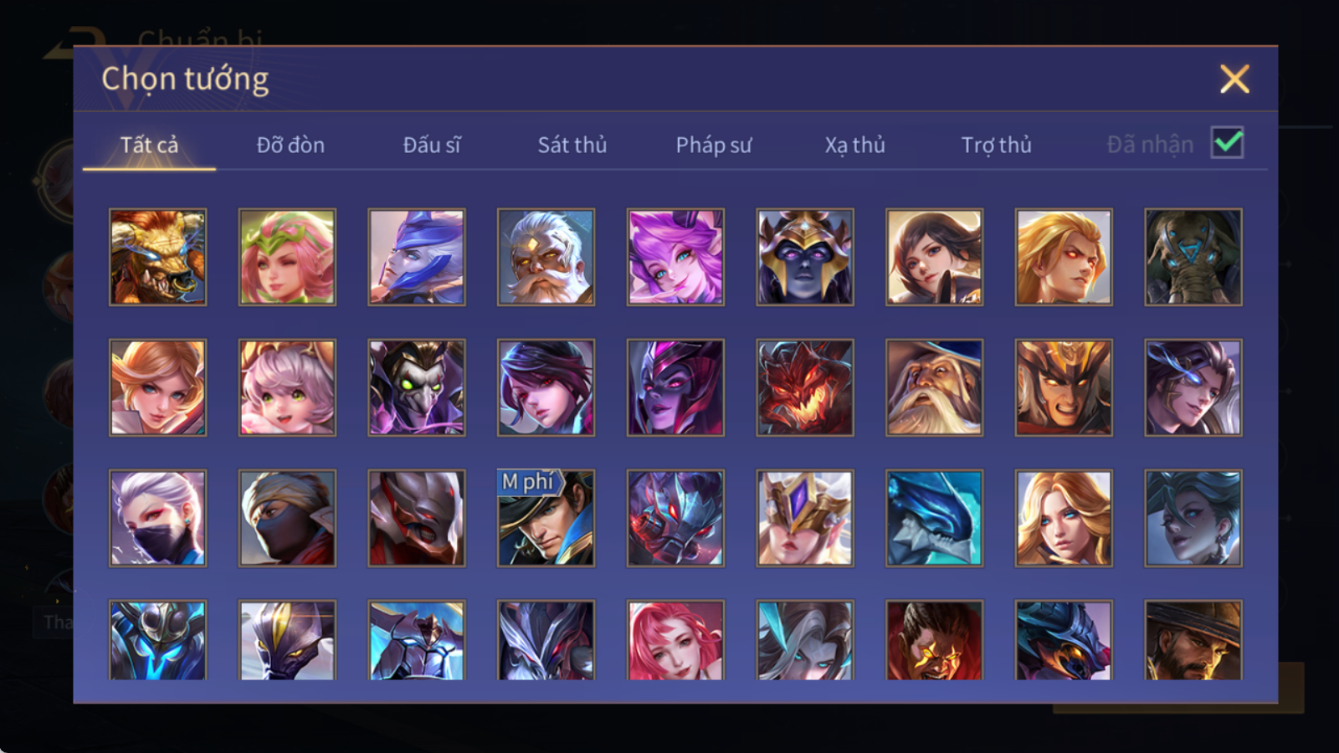Show the 'Trợ thủ' support heroes tab
Viewport: 1339px width, 753px height.
996,145
